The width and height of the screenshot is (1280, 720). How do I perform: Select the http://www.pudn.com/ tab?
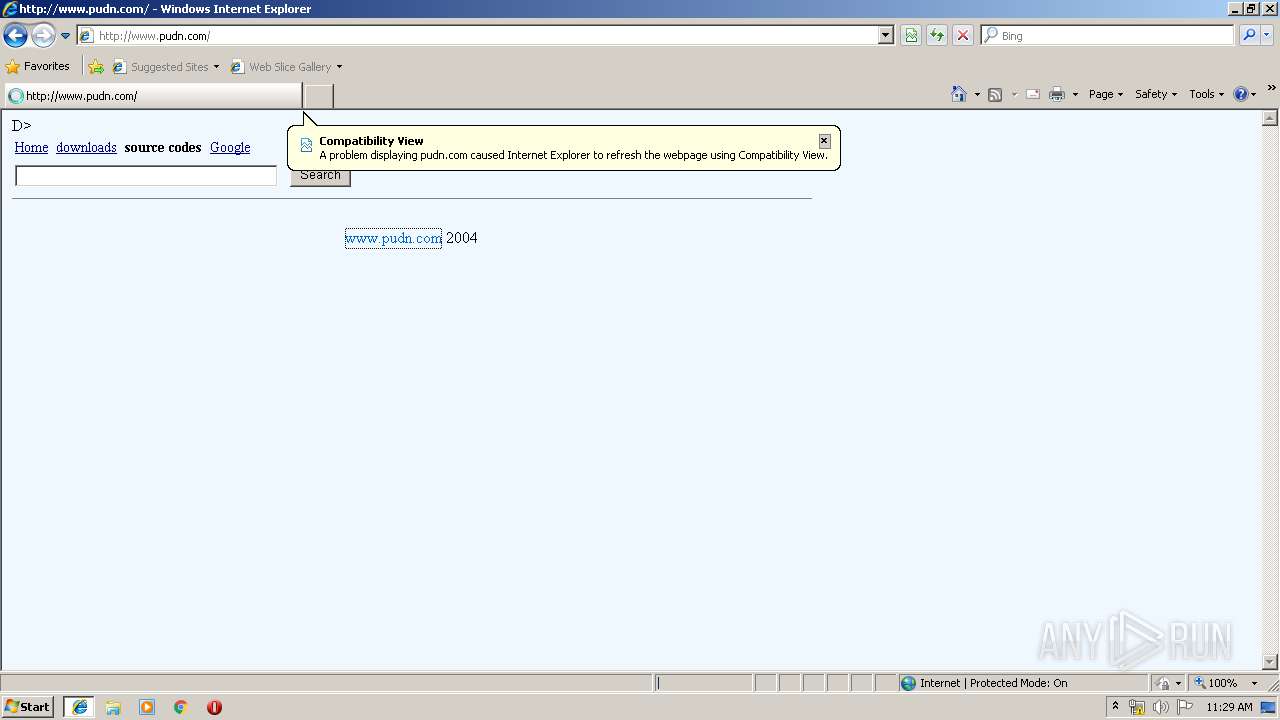(x=152, y=96)
